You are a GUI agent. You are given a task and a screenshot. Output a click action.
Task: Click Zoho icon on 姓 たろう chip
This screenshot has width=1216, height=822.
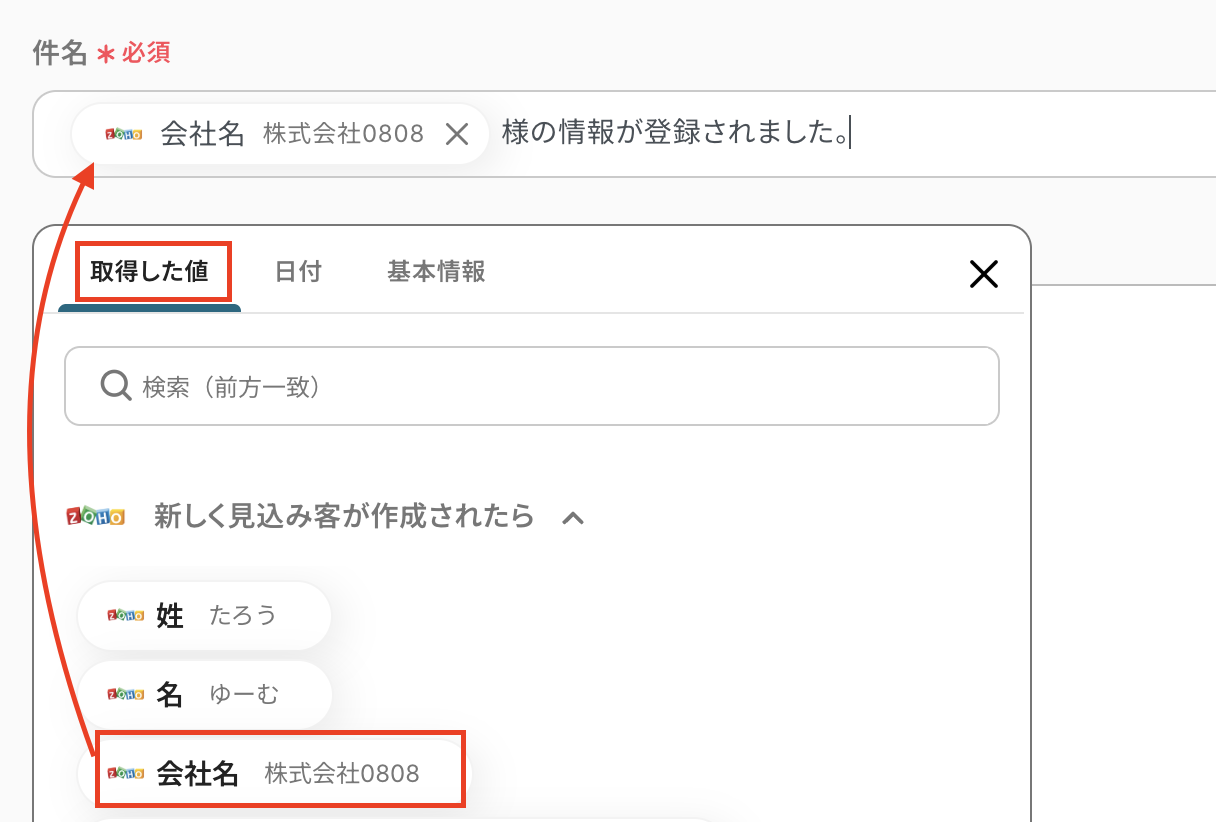(126, 615)
